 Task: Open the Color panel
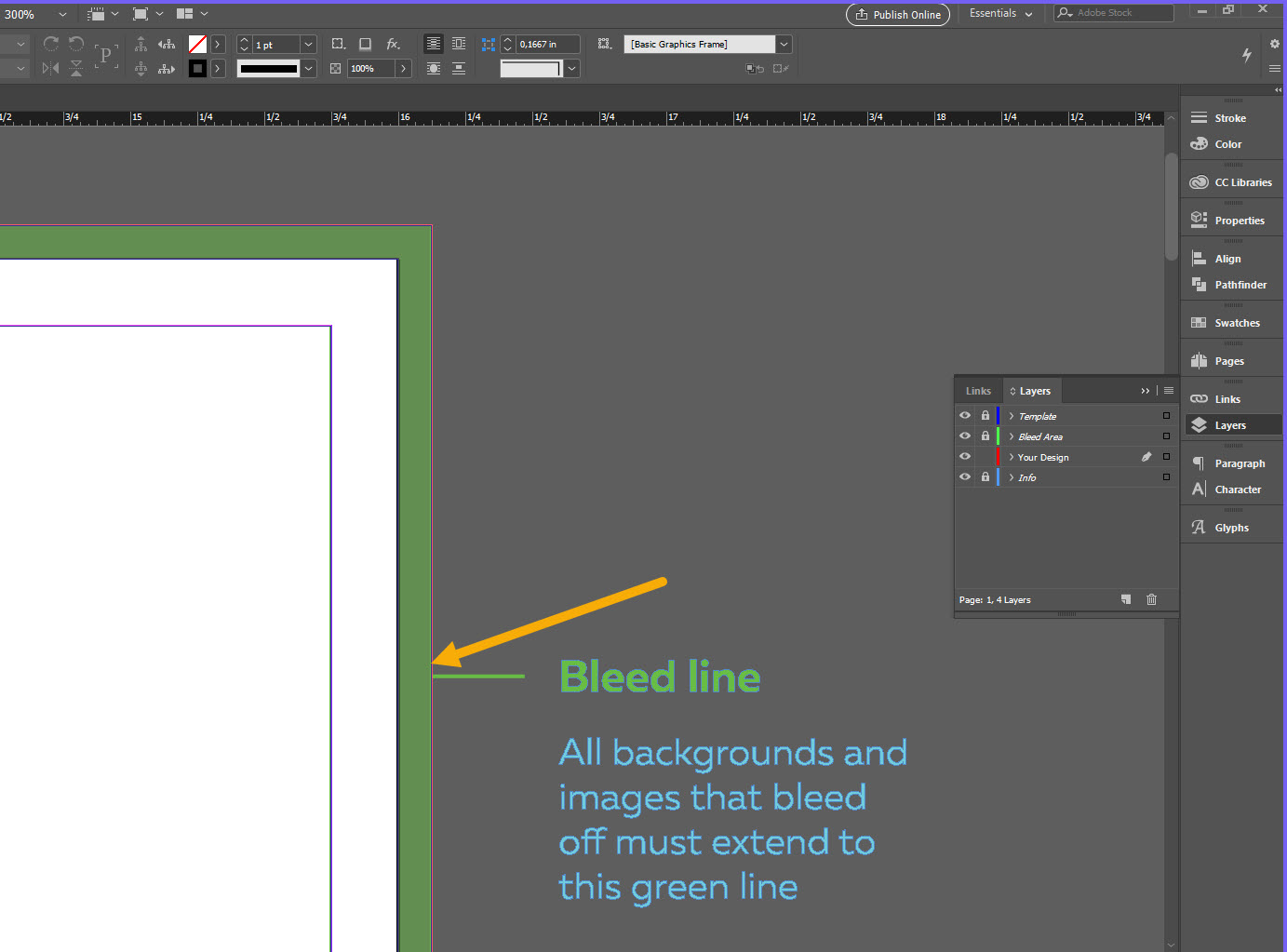(x=1231, y=144)
